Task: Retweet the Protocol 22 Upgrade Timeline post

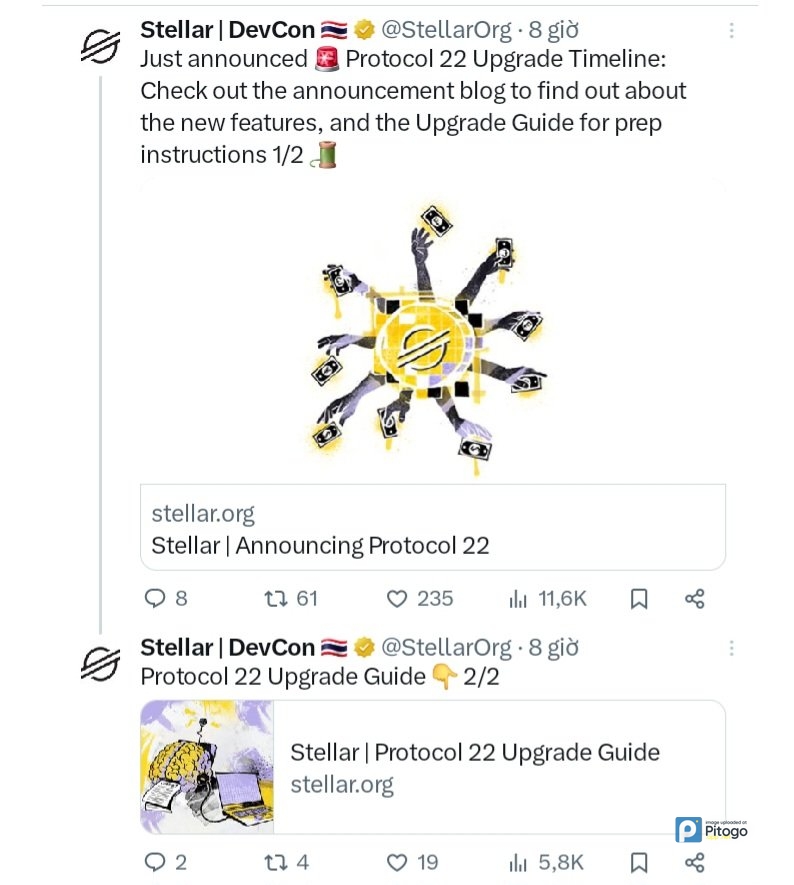Action: coord(274,599)
